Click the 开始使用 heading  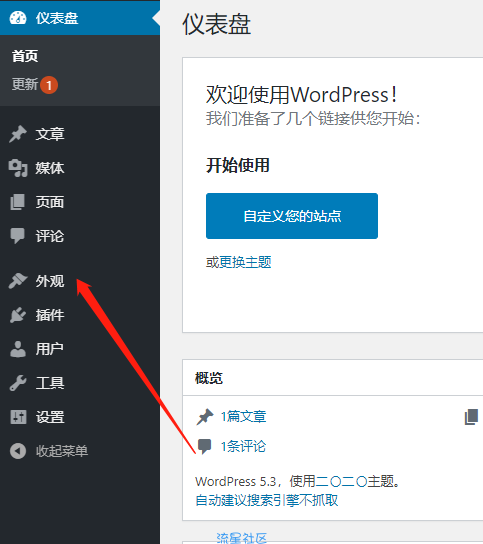(238, 165)
